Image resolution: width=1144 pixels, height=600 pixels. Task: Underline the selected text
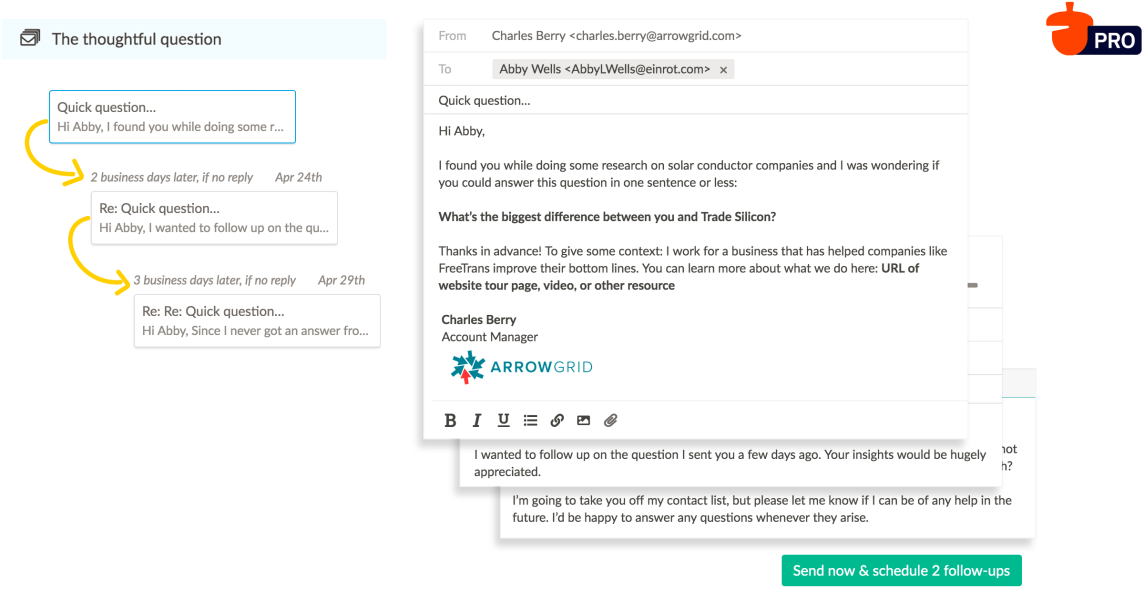pos(503,420)
